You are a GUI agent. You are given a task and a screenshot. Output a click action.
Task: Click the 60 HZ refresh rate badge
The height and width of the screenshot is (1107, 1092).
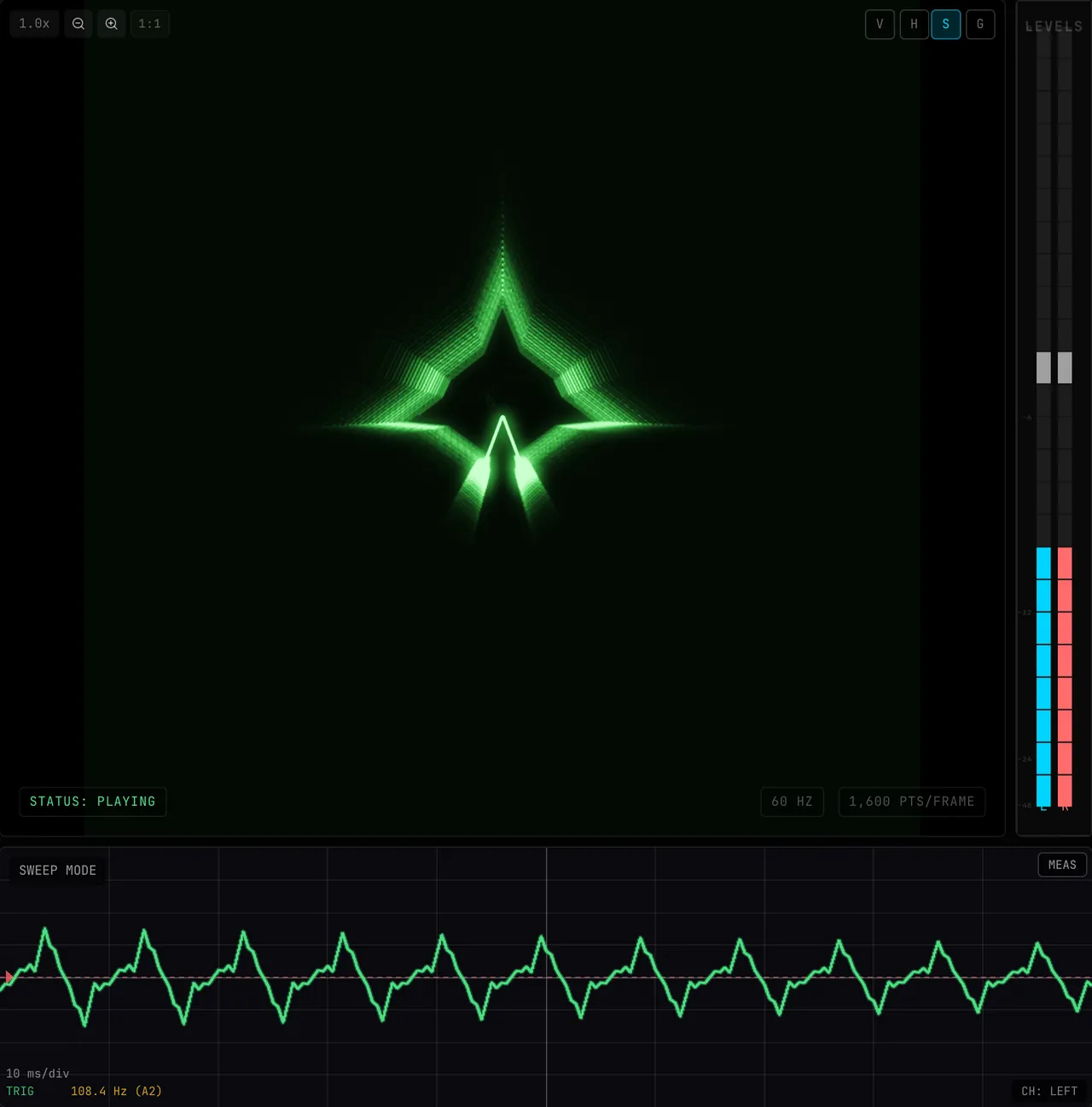click(x=792, y=802)
